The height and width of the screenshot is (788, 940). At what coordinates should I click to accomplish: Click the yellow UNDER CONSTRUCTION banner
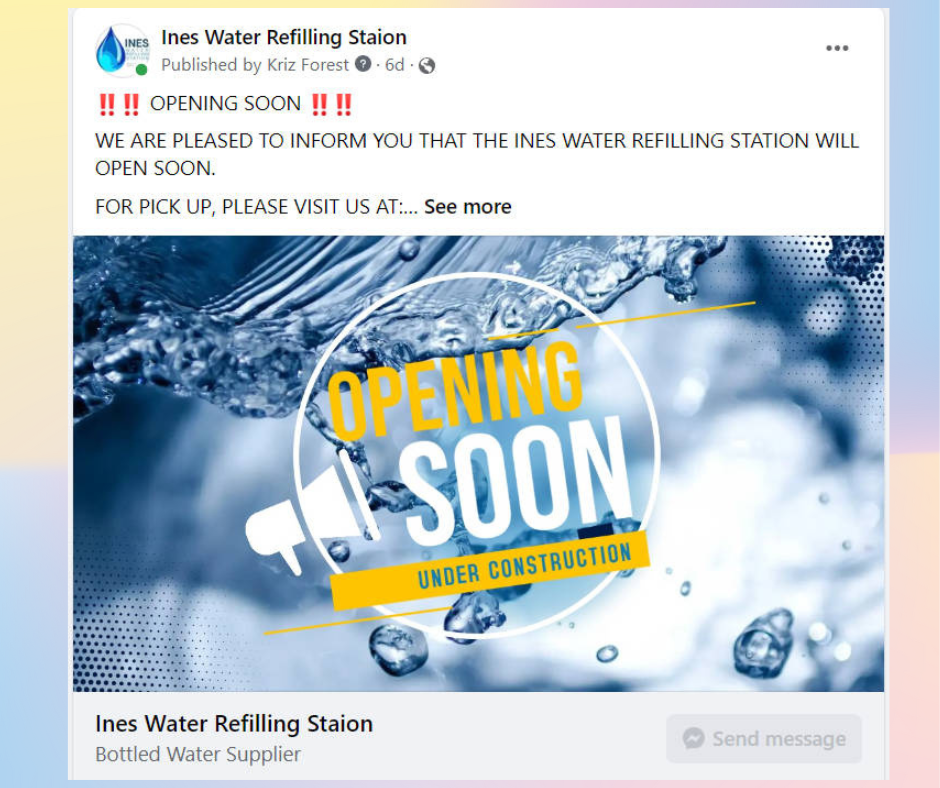(x=490, y=570)
